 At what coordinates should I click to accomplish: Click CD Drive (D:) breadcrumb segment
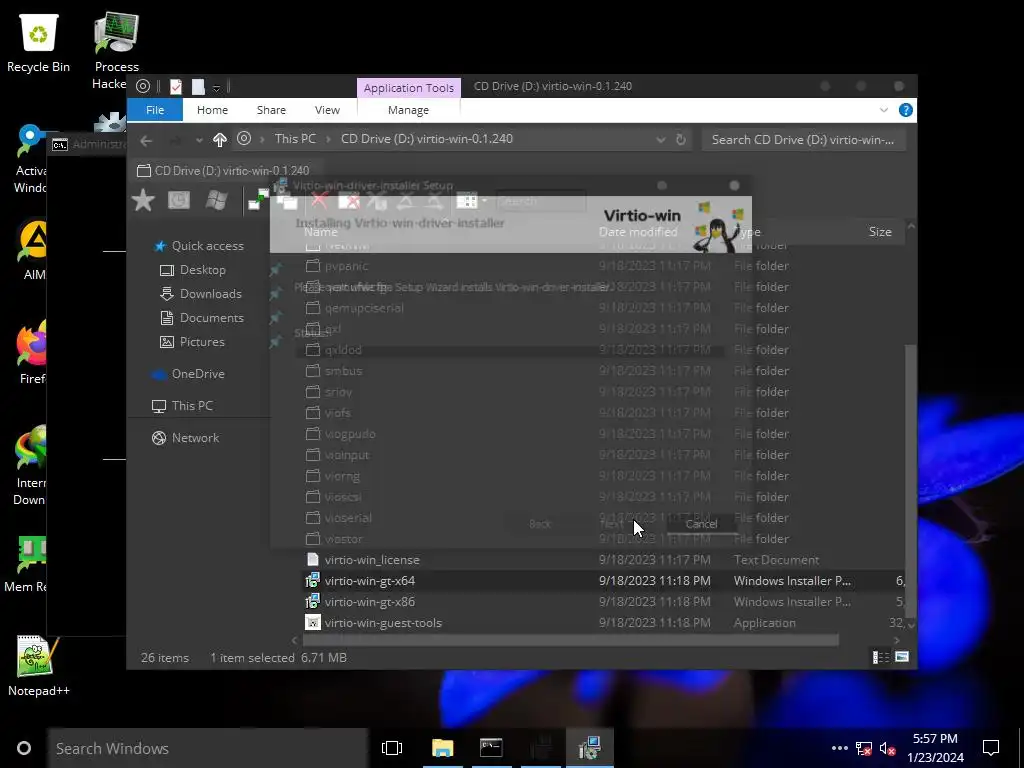coord(426,139)
